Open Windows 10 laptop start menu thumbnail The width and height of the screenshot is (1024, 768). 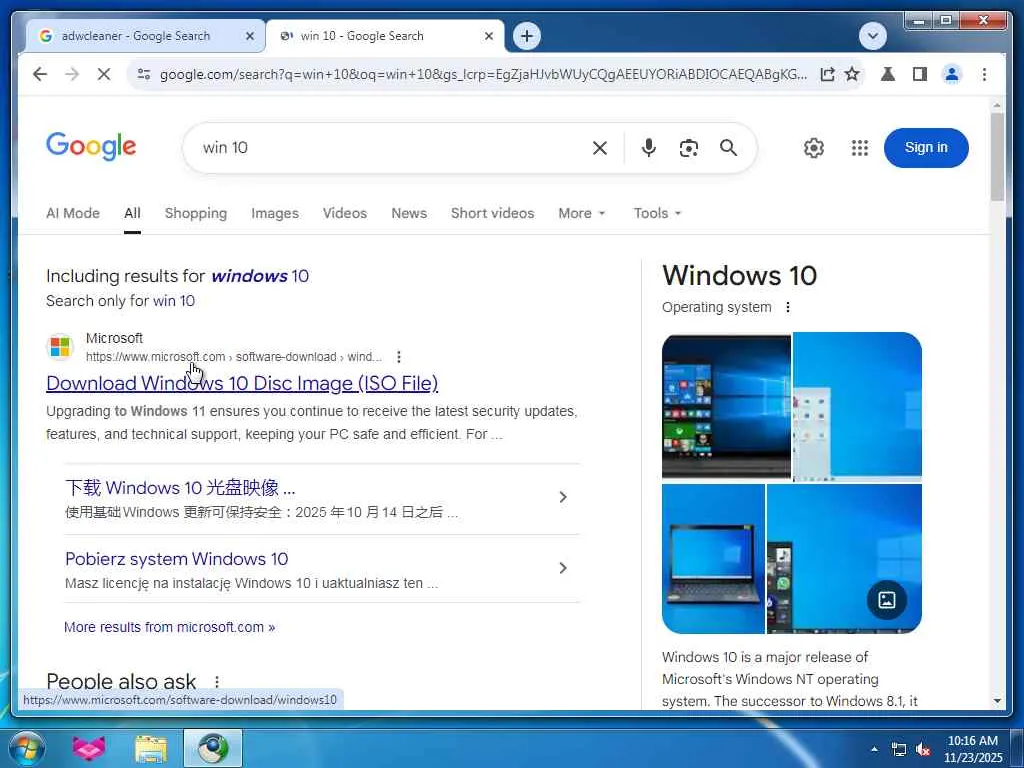tap(726, 406)
